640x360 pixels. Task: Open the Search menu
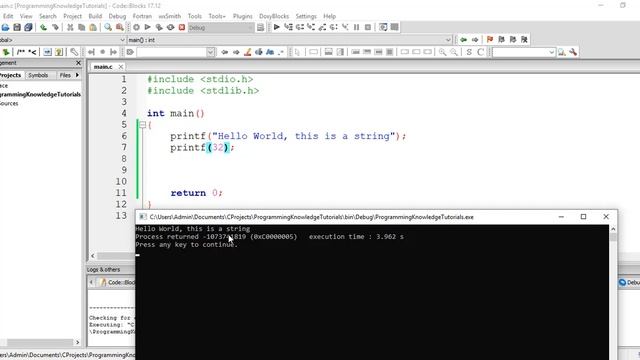[x=48, y=16]
